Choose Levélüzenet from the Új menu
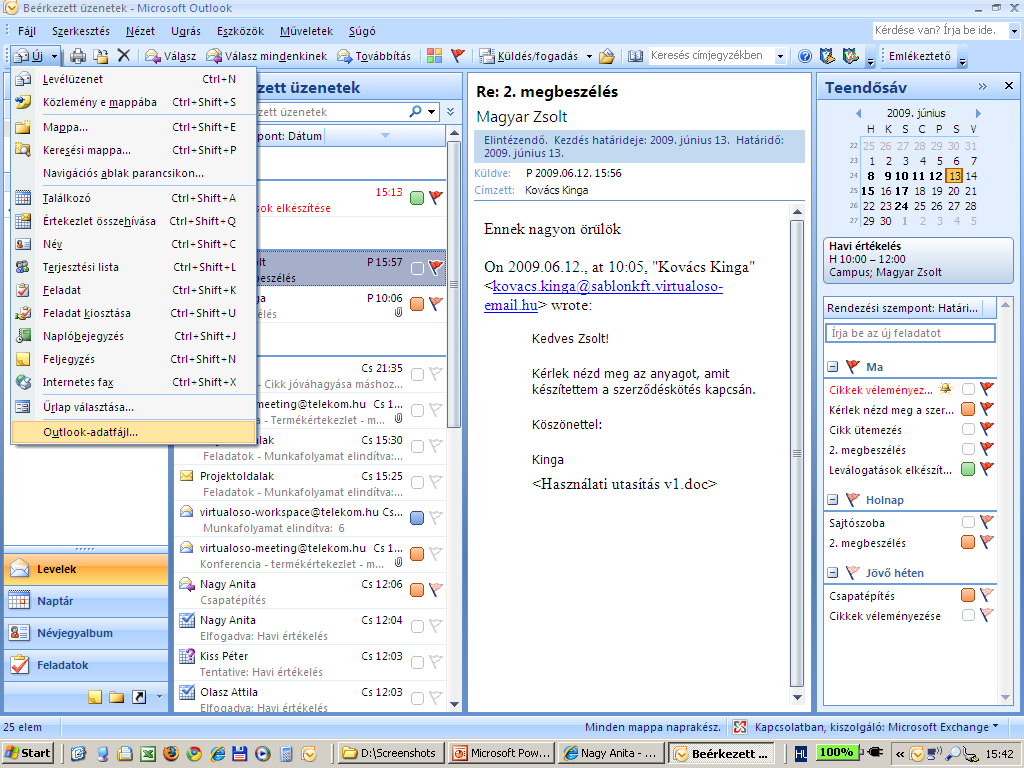 pos(133,79)
